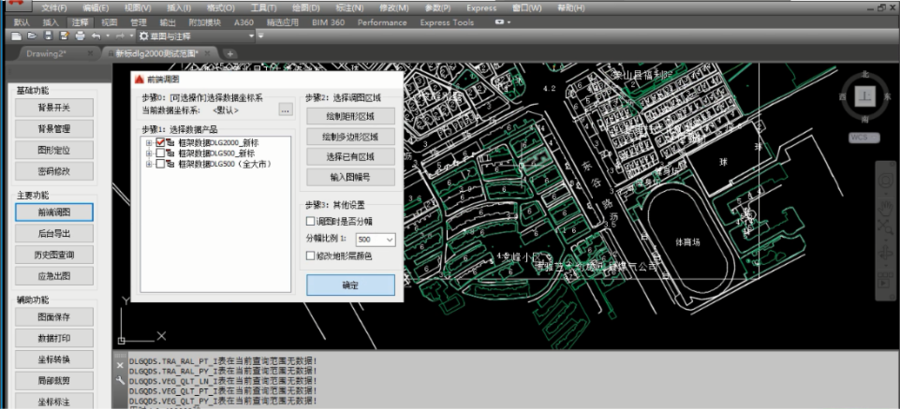Click the 坐标转换 button

tap(54, 359)
